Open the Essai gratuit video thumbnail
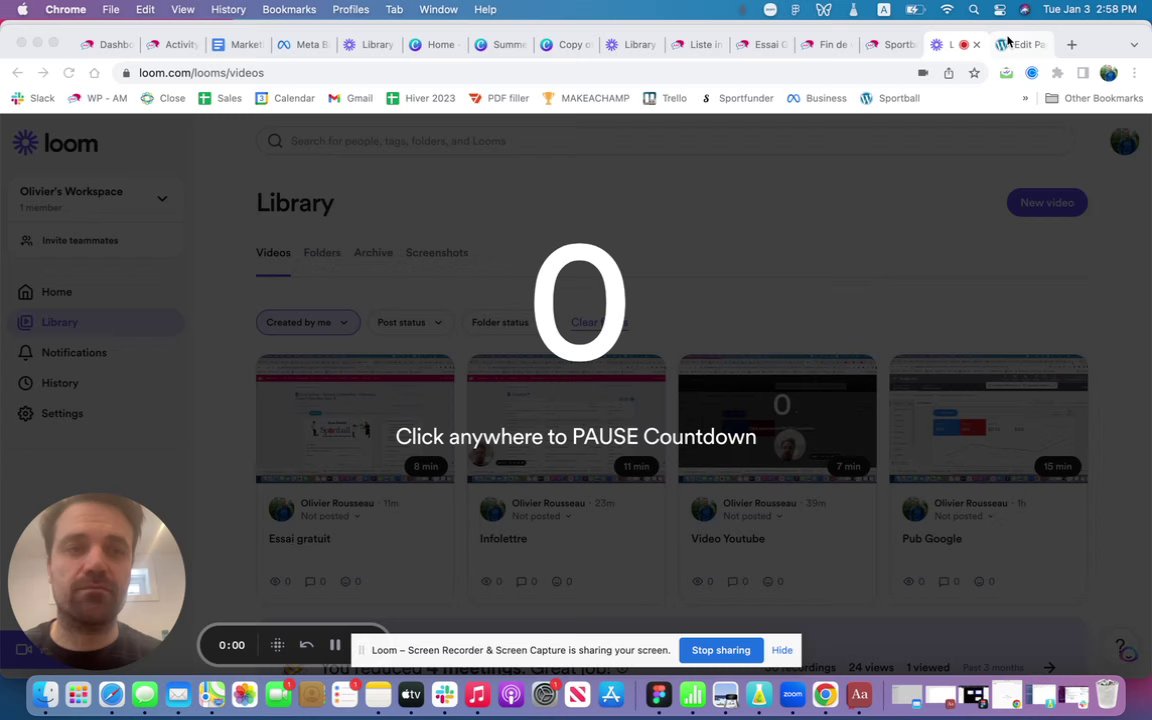 (355, 419)
